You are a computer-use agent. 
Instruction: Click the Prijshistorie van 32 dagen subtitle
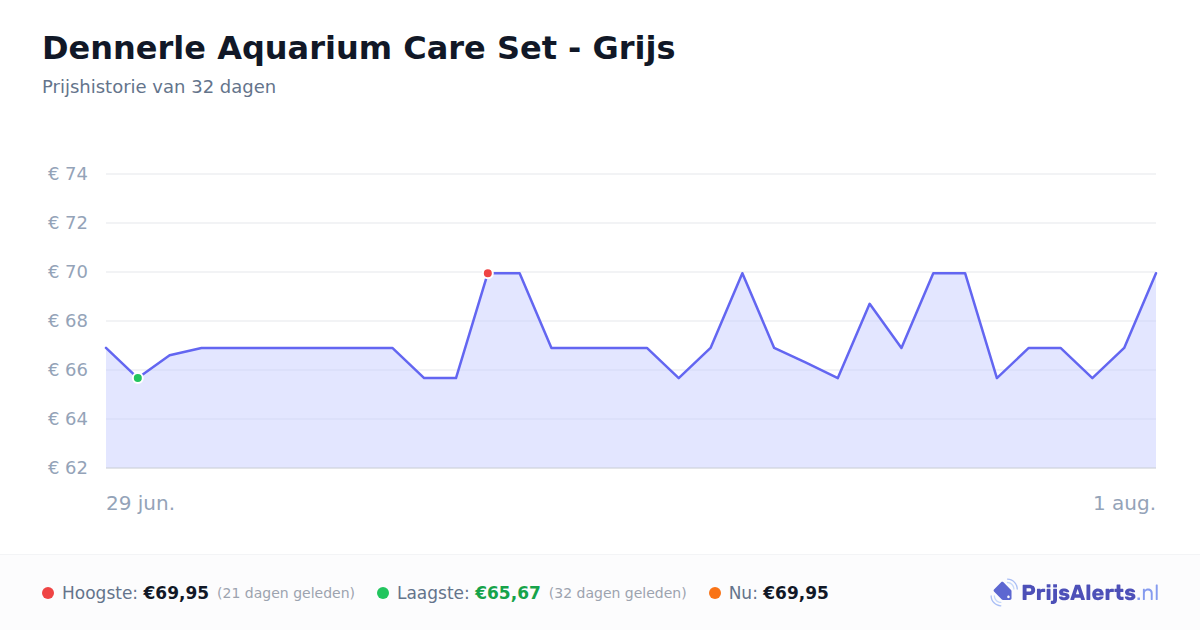pos(159,87)
